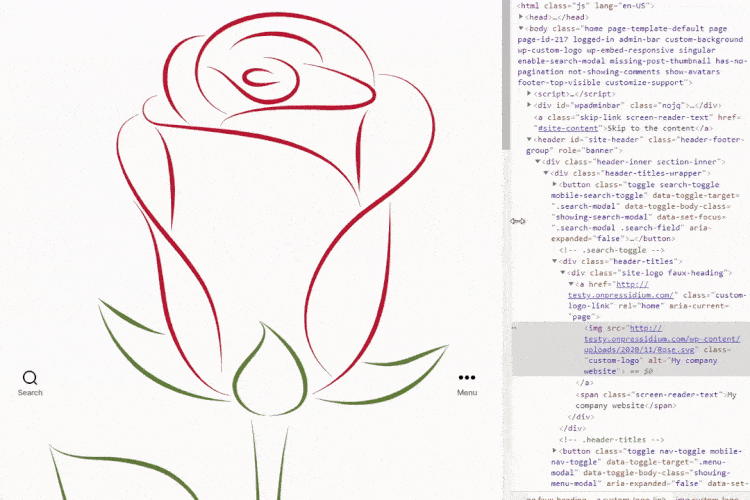This screenshot has height=500, width=750.
Task: Expand the div wpadminbar node
Action: coord(529,105)
